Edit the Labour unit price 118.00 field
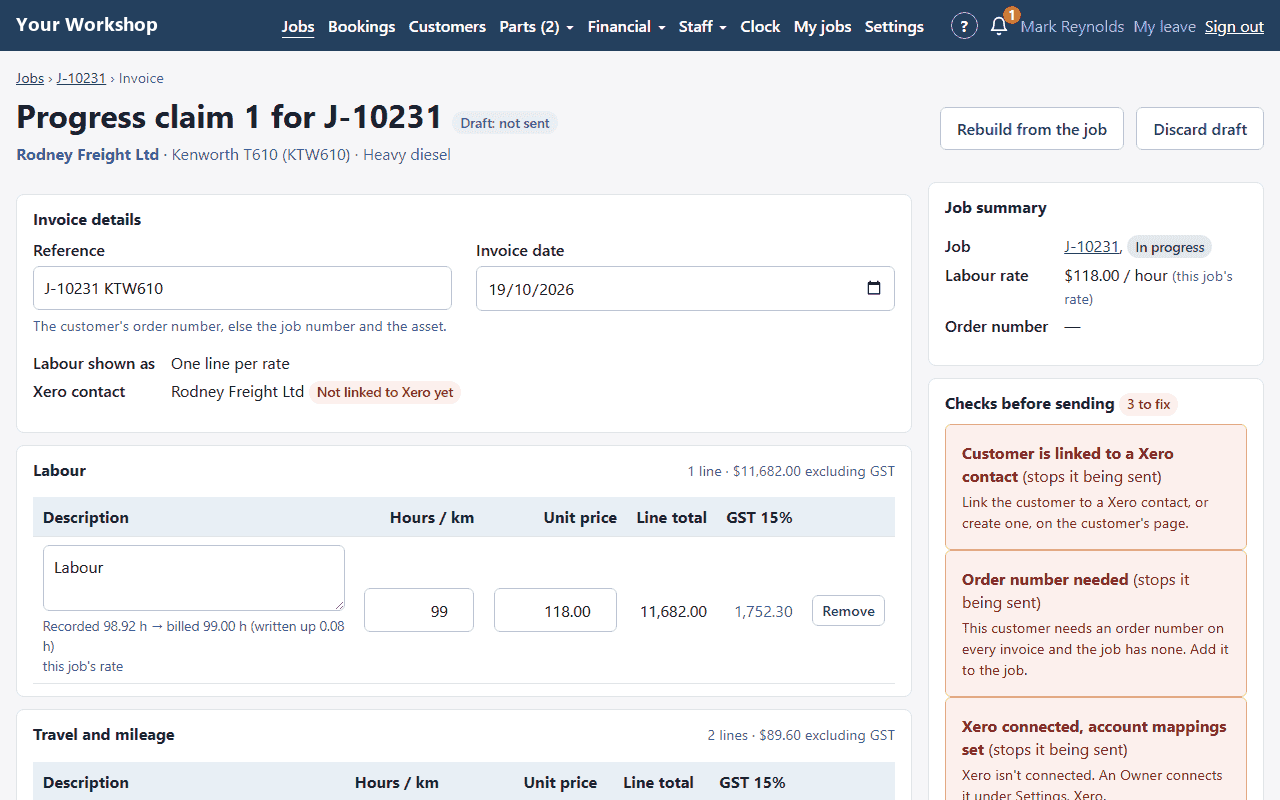 pos(555,610)
